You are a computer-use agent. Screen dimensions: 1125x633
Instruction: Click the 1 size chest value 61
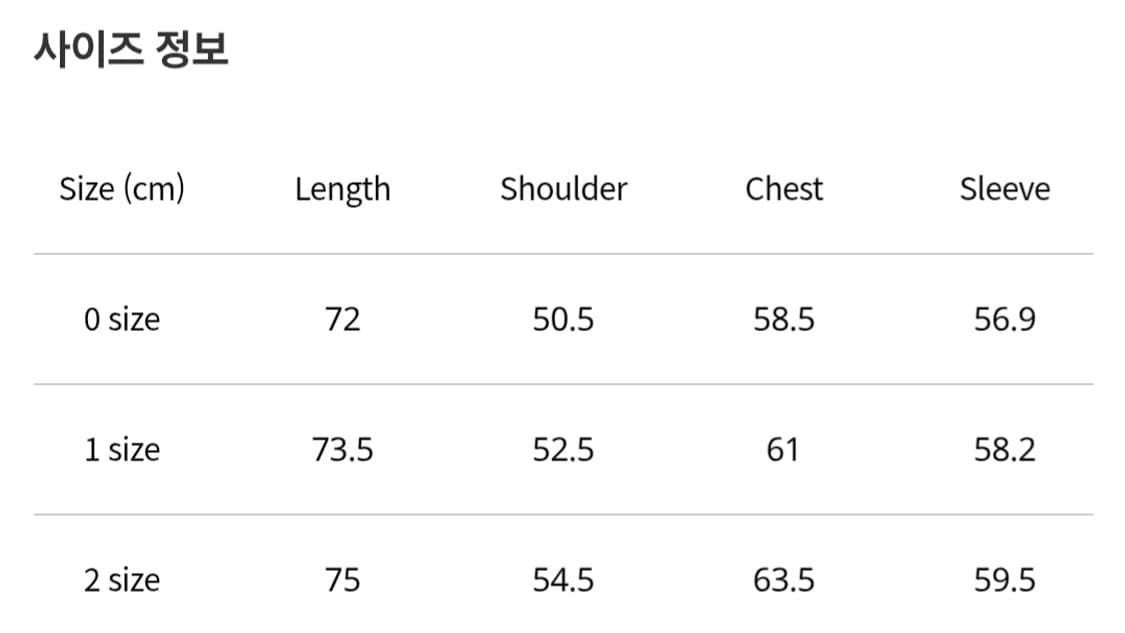tap(782, 450)
